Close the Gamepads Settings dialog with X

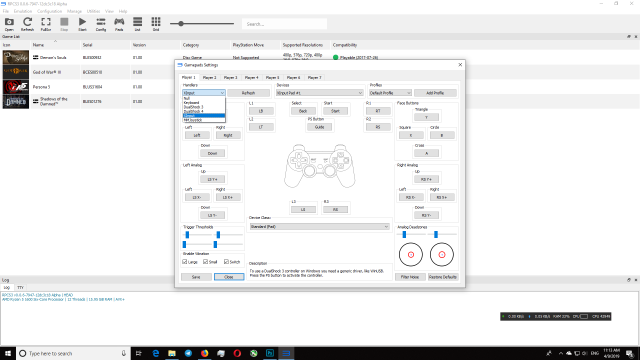coord(460,65)
